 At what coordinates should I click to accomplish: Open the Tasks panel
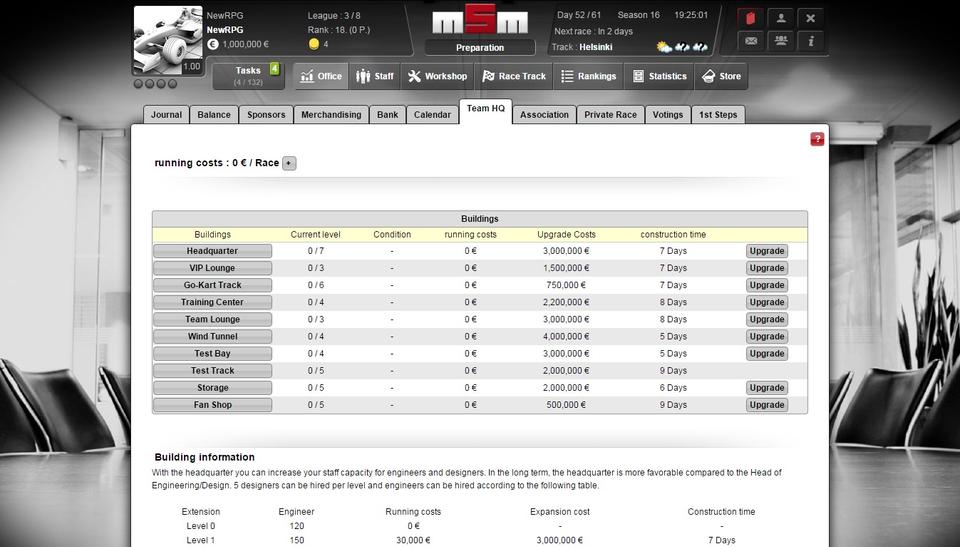click(x=248, y=76)
